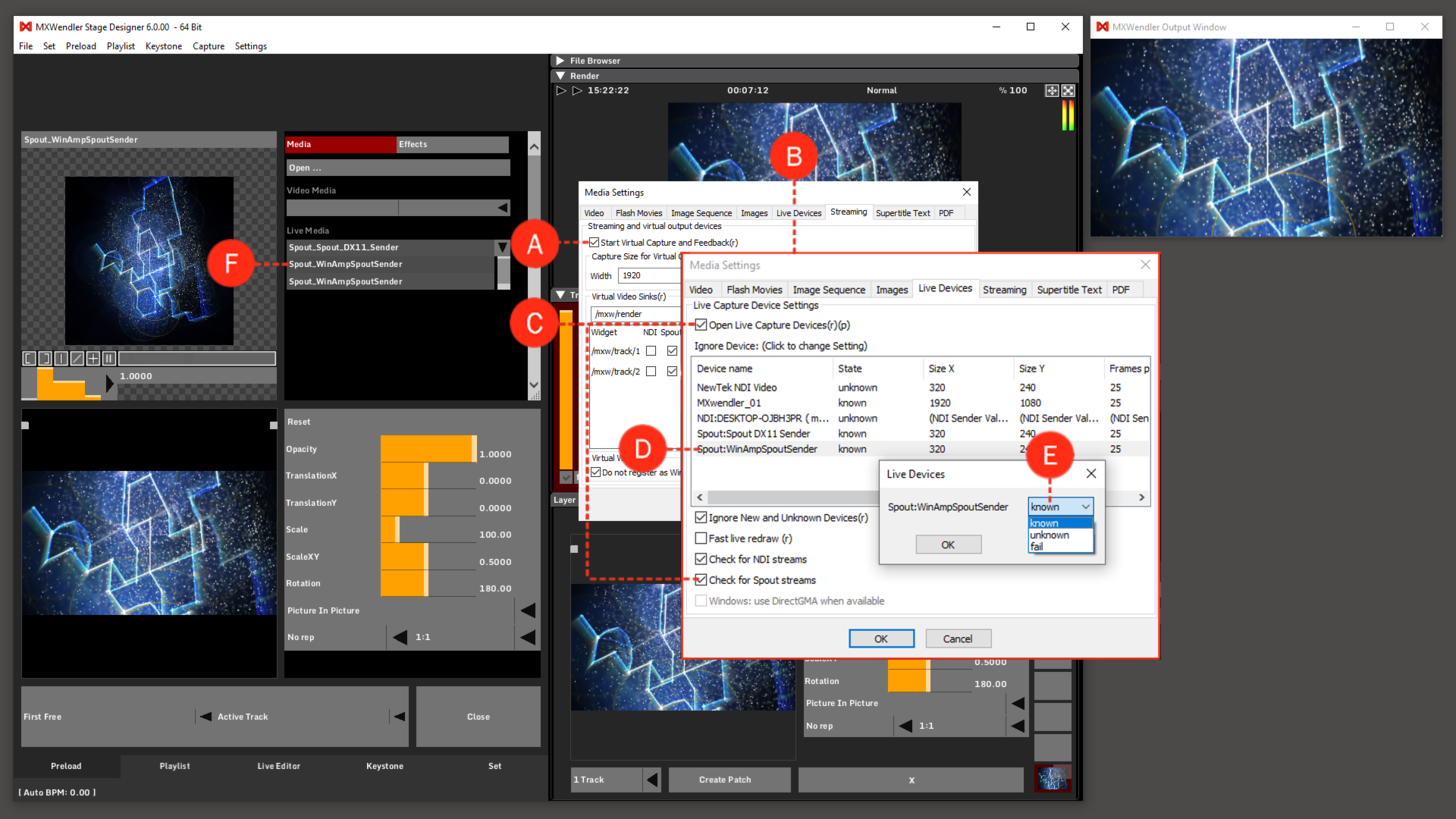Click the fullscreen expand icon in Render header
This screenshot has width=1456, height=819.
[x=1068, y=91]
